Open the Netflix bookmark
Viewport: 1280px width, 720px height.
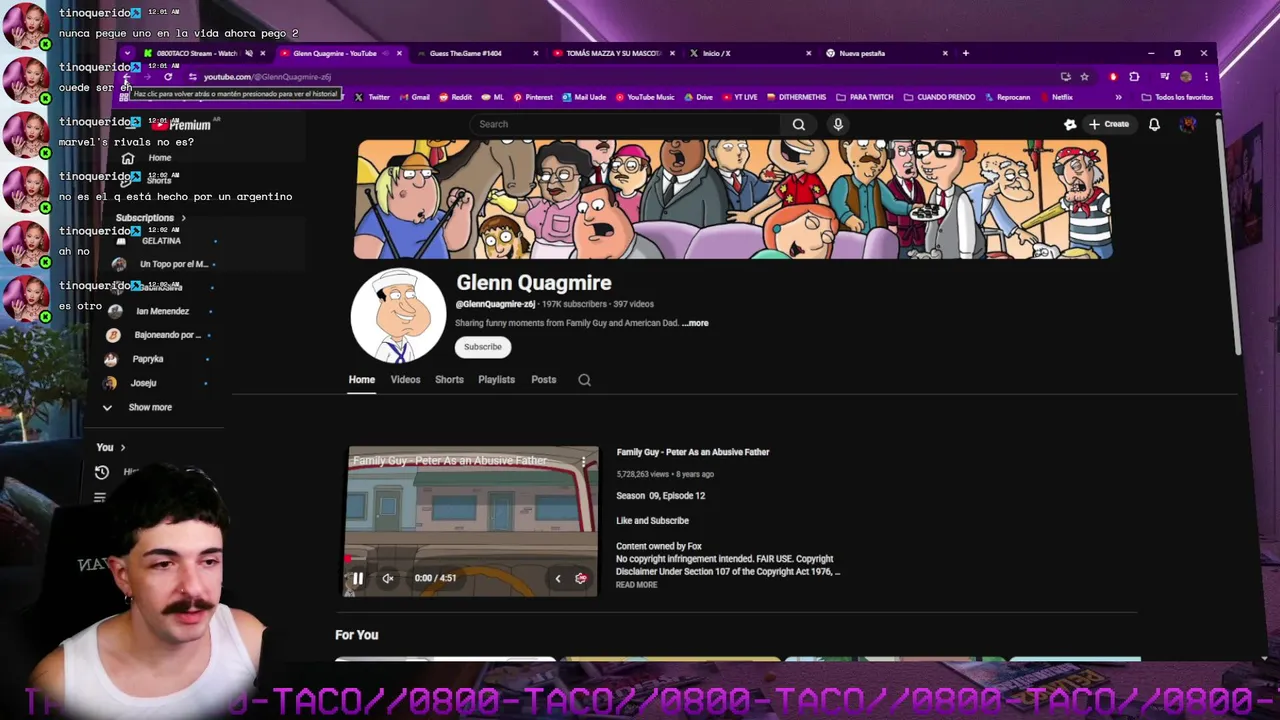click(1056, 97)
